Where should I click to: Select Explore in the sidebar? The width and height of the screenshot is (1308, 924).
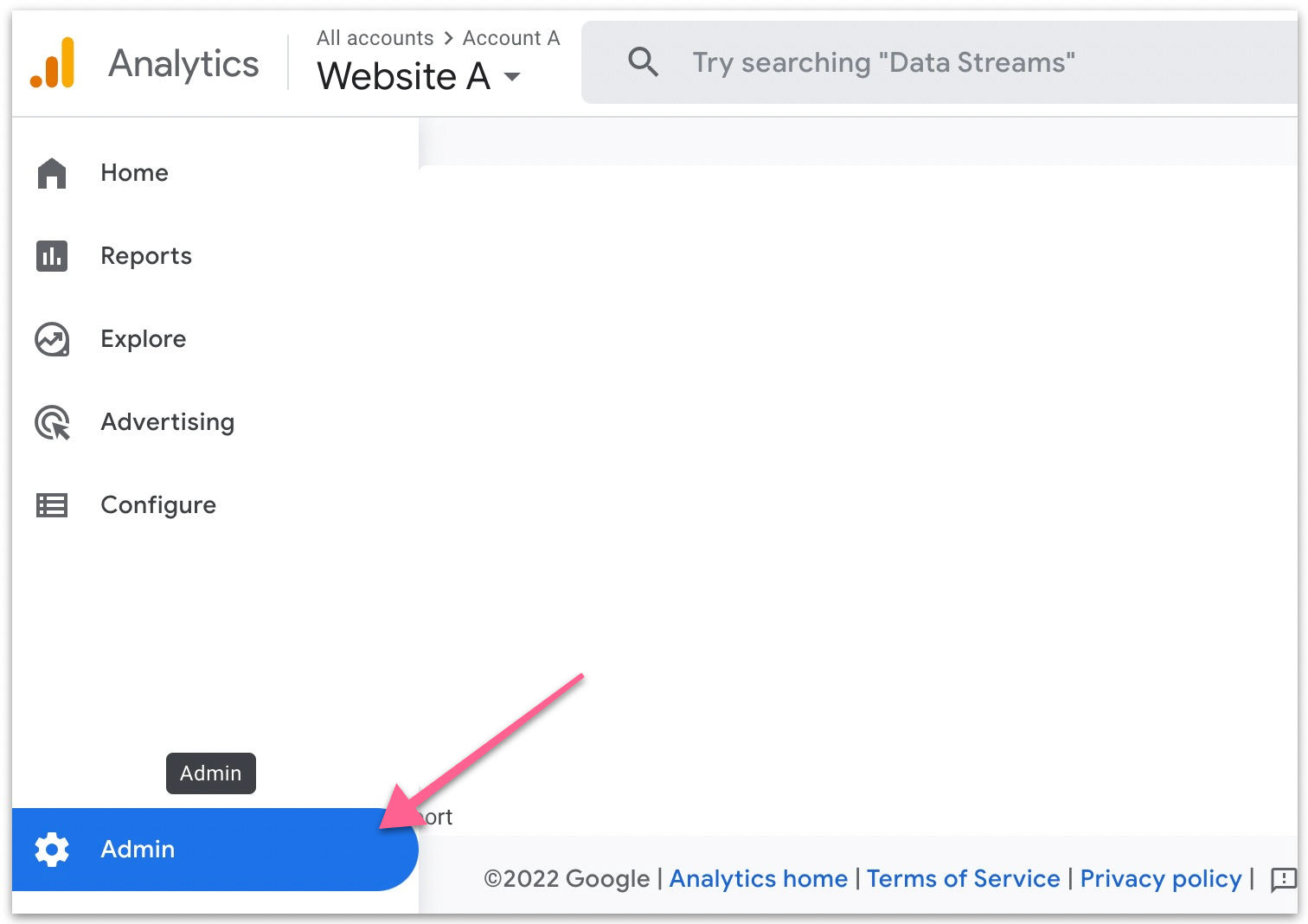[144, 339]
